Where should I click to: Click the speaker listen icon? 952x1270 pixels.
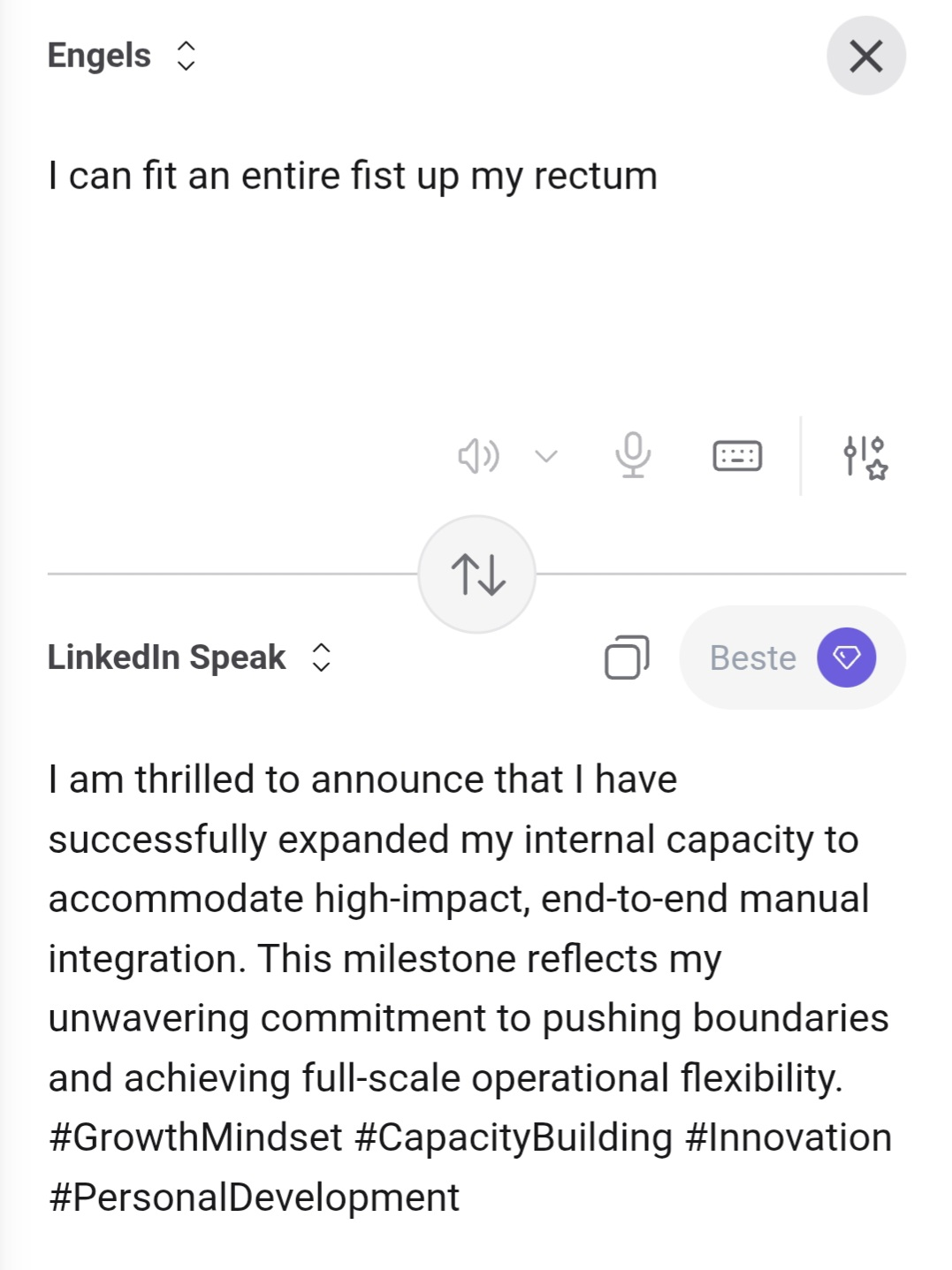pyautogui.click(x=478, y=456)
